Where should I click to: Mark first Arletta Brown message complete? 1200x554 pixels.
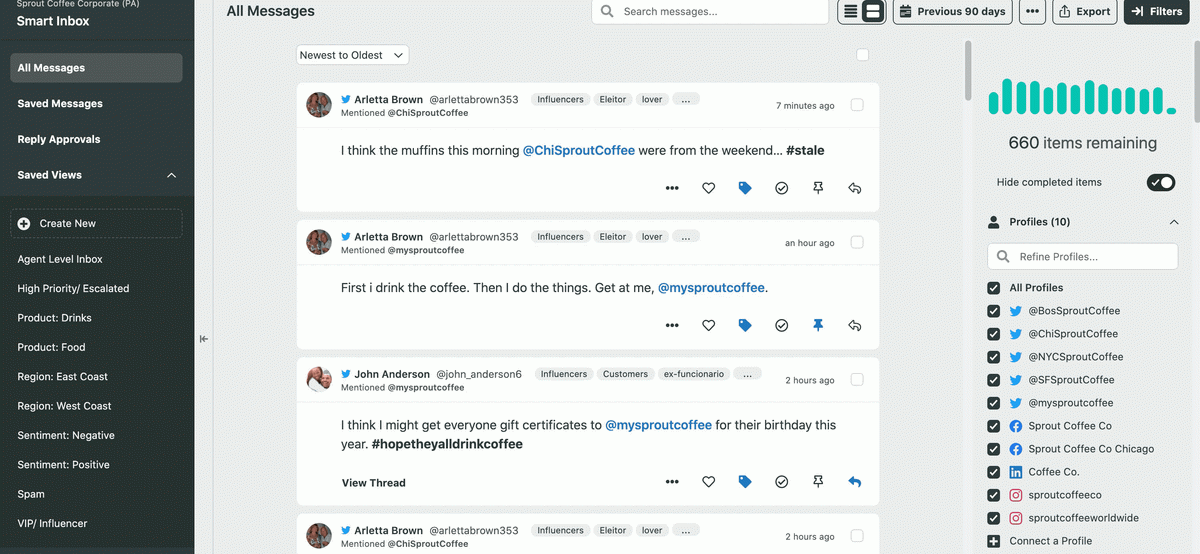click(x=782, y=188)
